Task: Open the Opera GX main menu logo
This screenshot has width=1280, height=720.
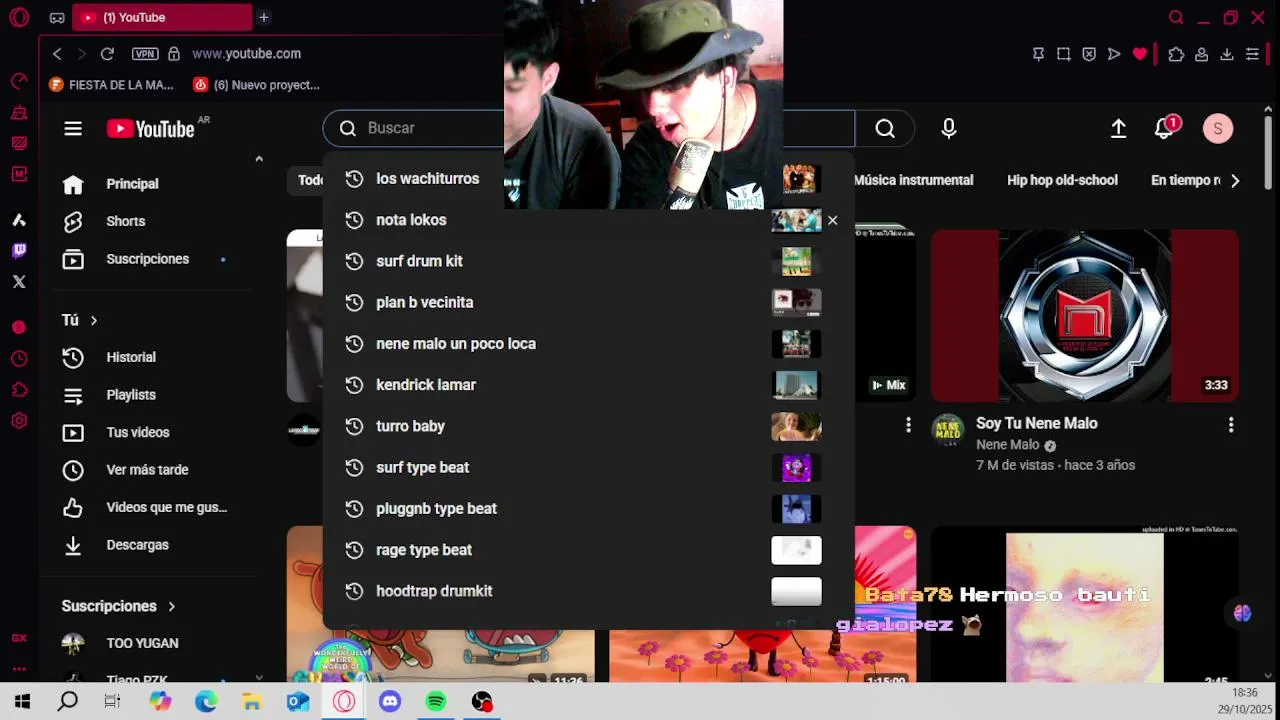Action: pyautogui.click(x=19, y=17)
